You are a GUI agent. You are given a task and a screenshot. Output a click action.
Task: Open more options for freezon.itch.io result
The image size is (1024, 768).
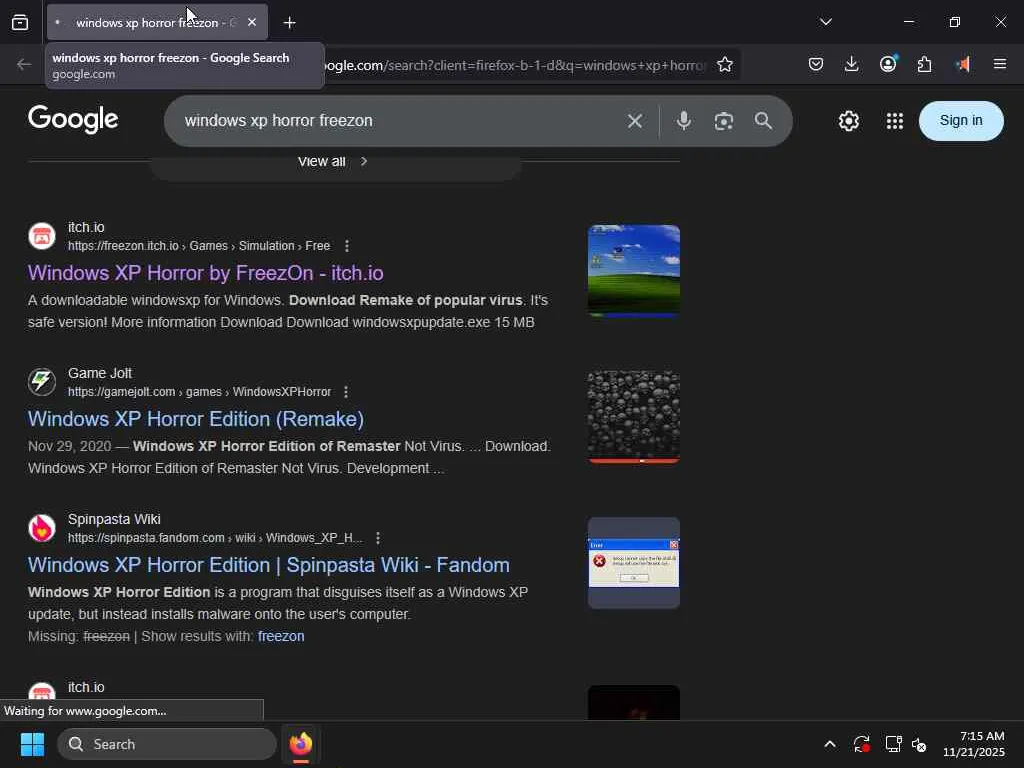click(x=347, y=246)
